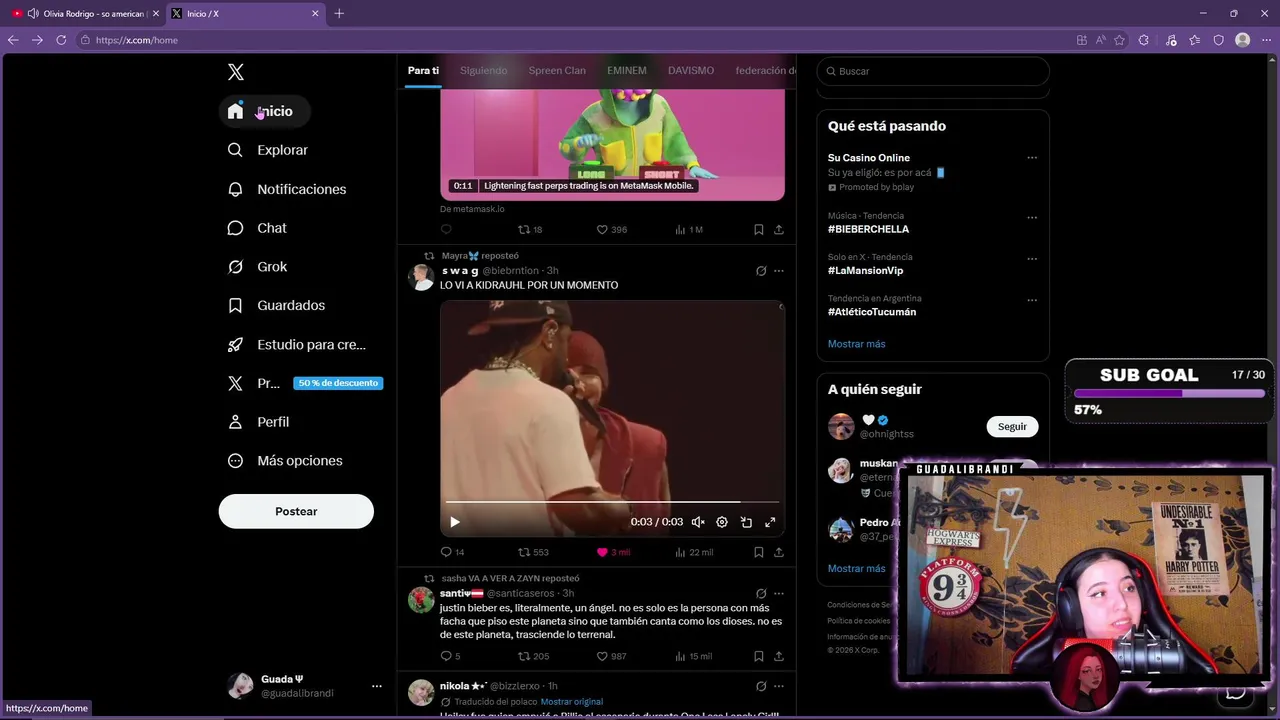The height and width of the screenshot is (720, 1280).
Task: Open Grok
Action: pyautogui.click(x=257, y=267)
